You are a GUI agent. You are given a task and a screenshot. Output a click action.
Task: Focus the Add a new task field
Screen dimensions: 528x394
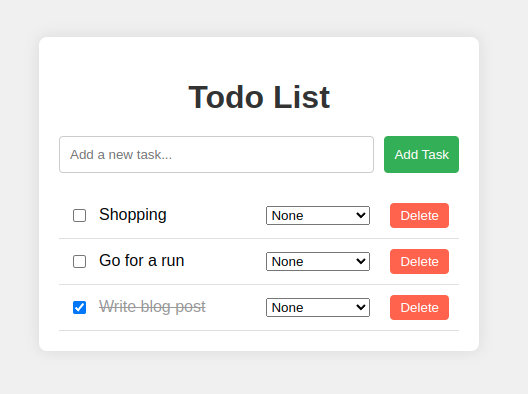[217, 155]
